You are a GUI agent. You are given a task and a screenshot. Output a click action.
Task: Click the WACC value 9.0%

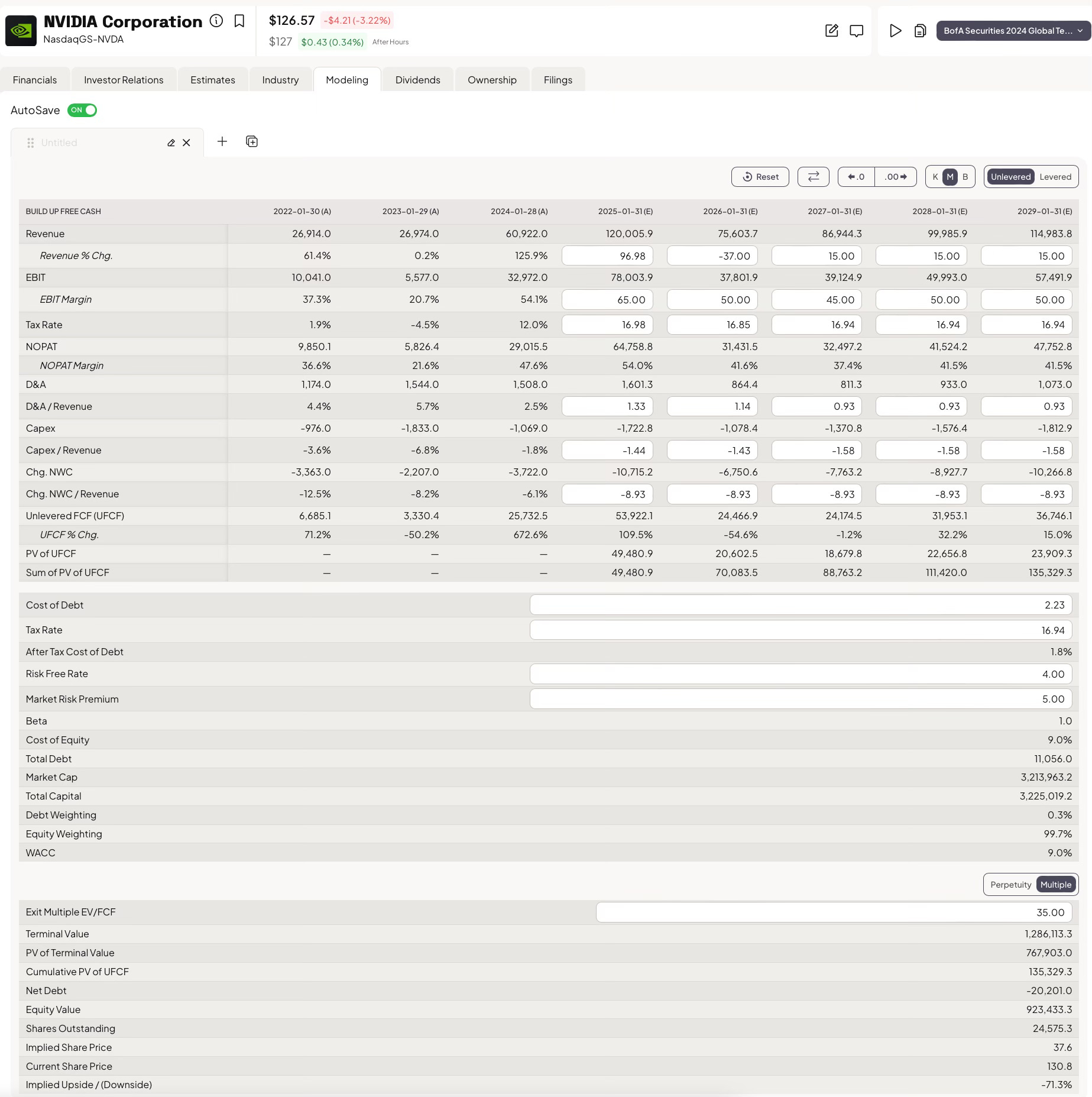1059,853
